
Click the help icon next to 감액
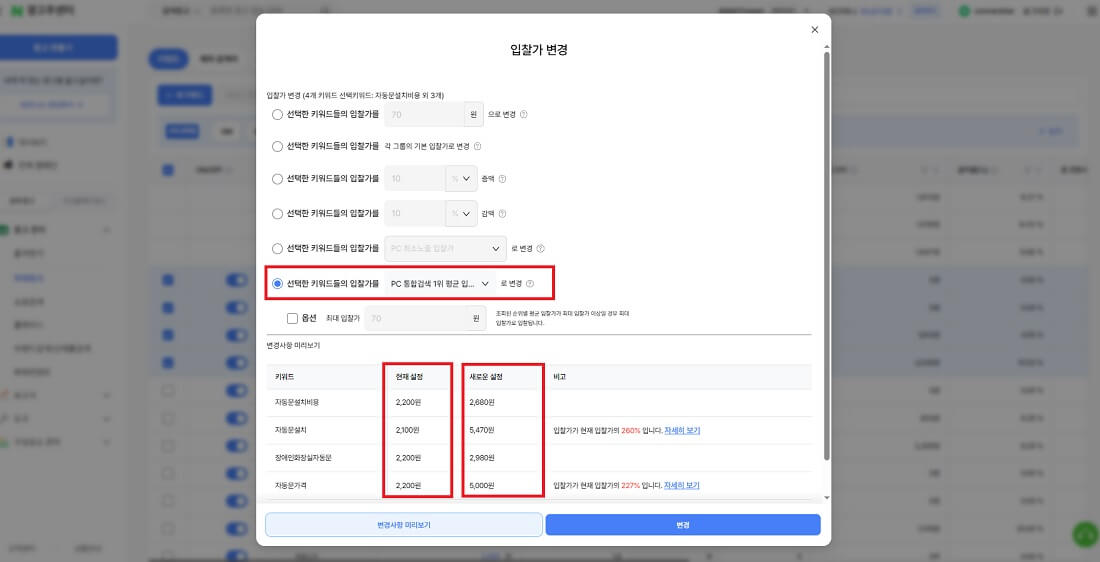502,213
